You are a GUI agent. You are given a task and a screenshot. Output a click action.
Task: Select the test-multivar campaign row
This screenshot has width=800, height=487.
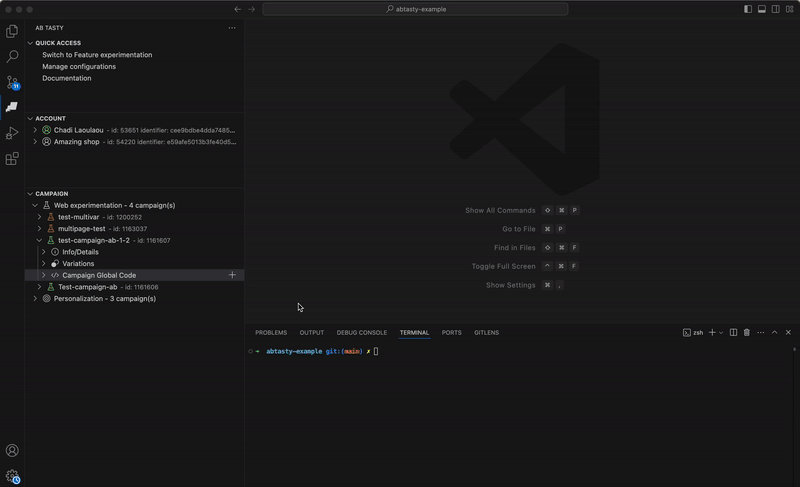[135, 217]
